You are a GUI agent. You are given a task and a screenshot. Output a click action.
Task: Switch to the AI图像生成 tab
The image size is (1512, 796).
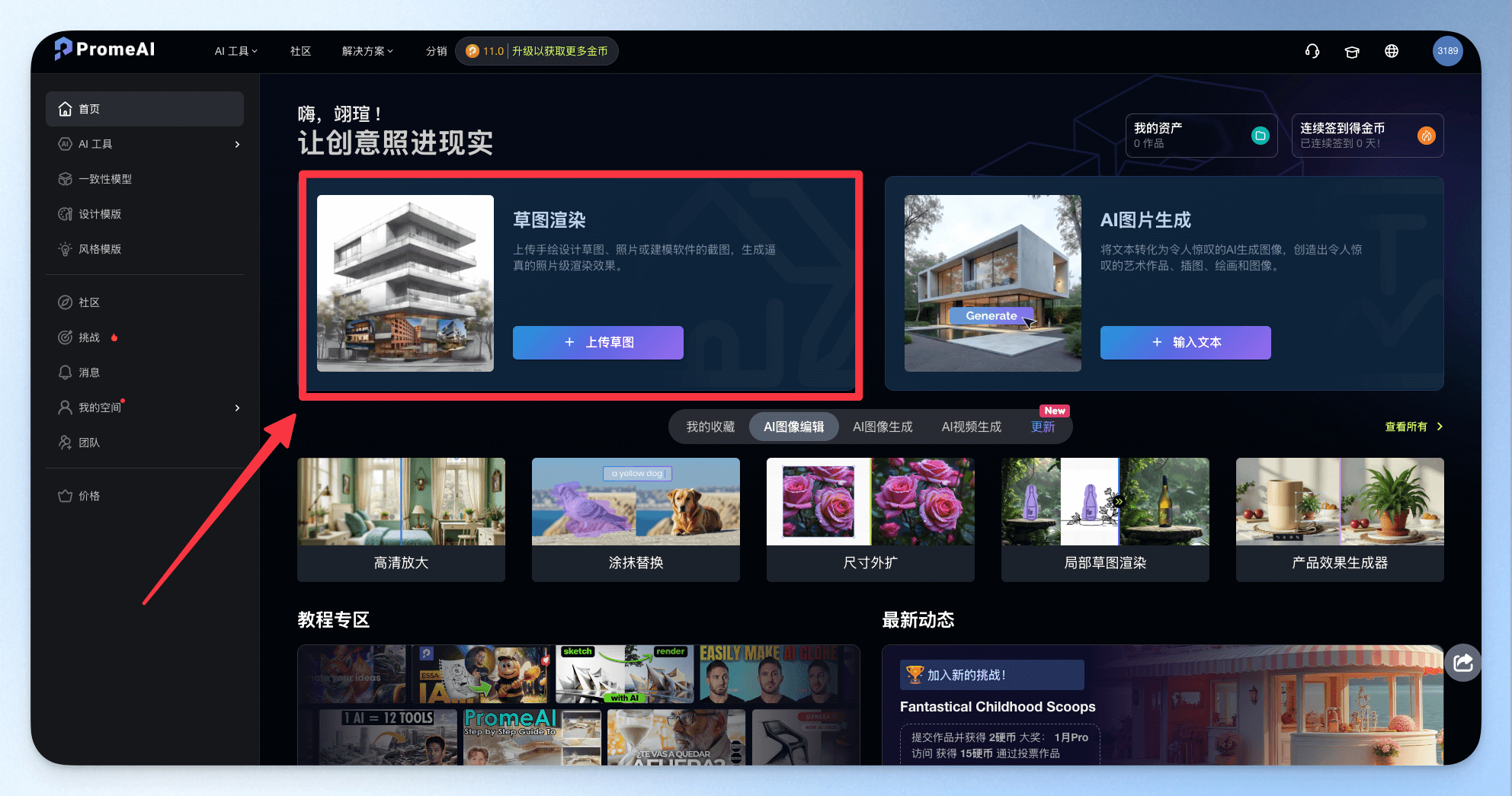tap(883, 427)
